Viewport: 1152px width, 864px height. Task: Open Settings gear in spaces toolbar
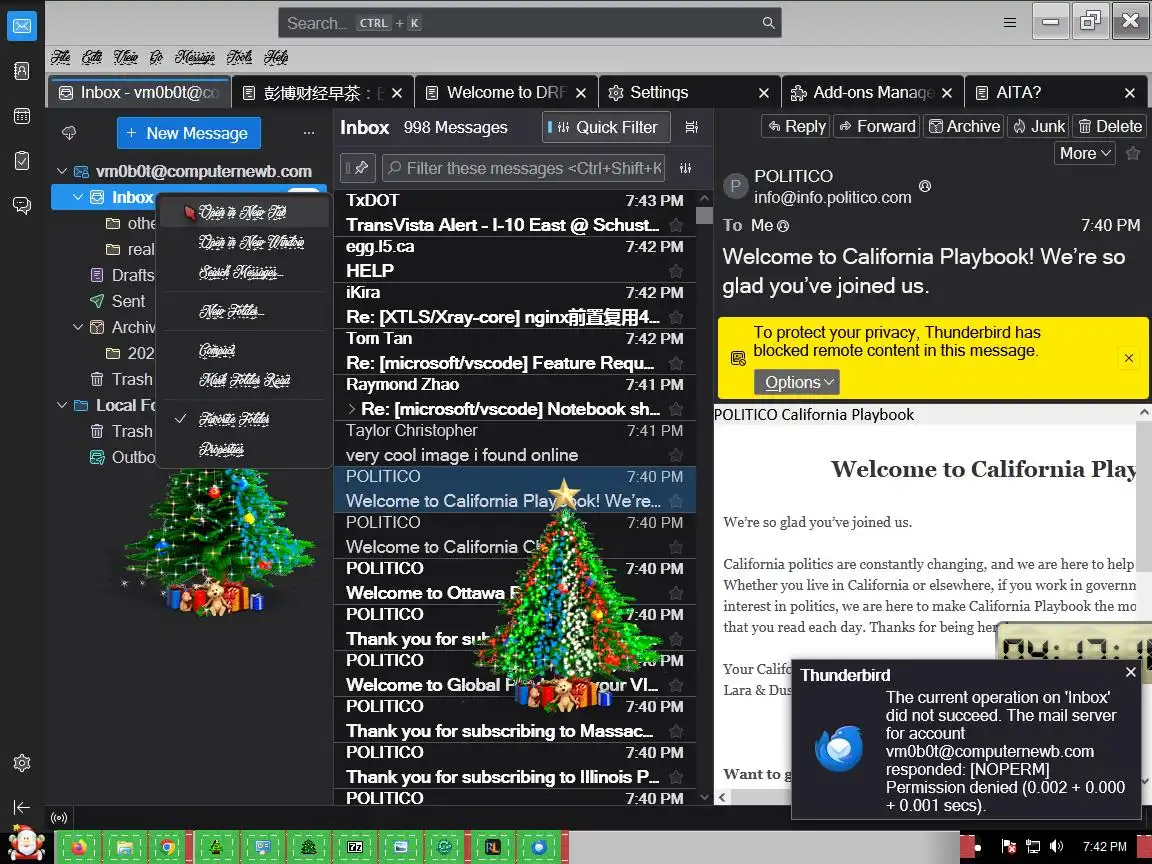(x=22, y=763)
